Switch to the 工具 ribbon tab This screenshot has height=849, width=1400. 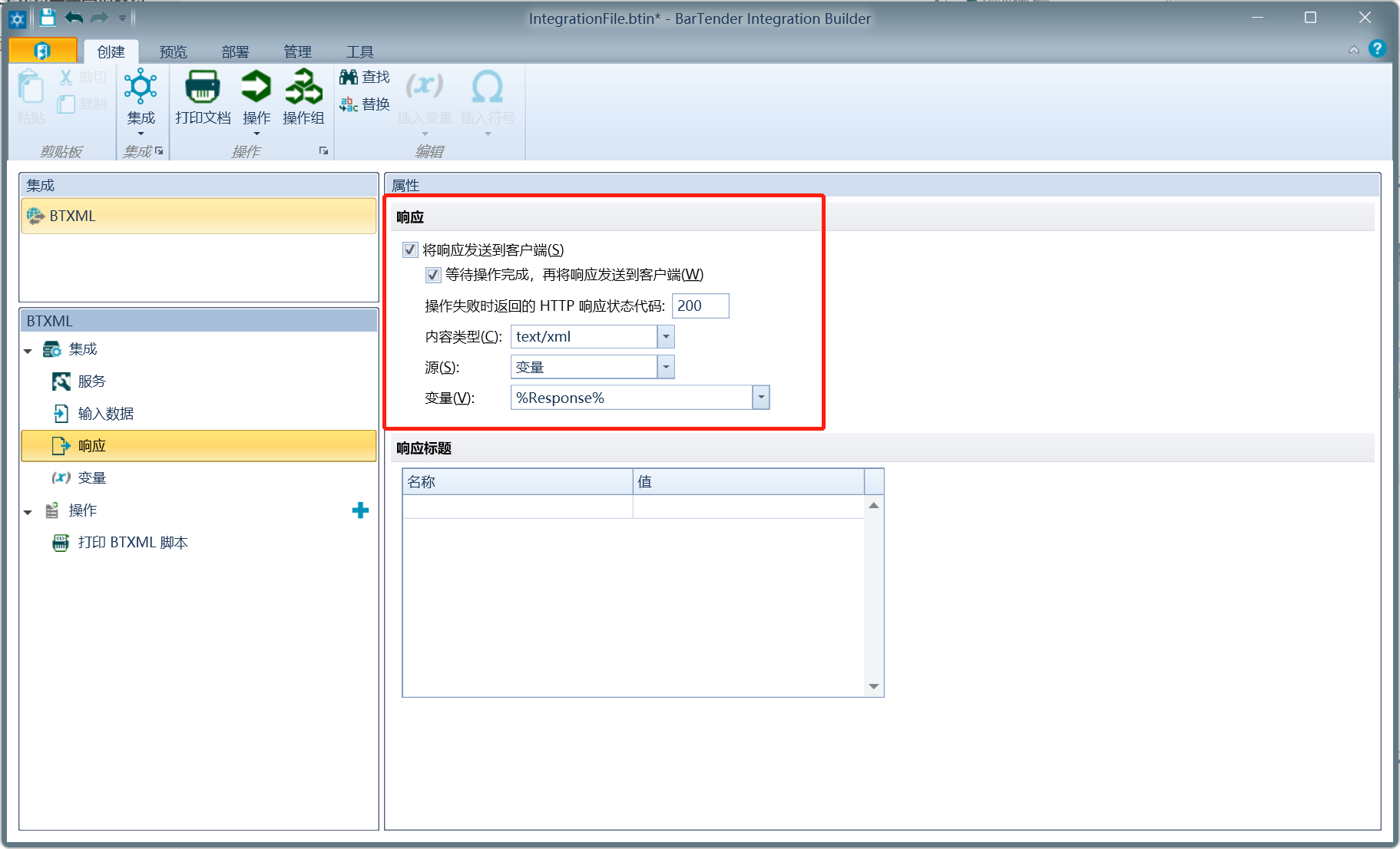pos(359,51)
